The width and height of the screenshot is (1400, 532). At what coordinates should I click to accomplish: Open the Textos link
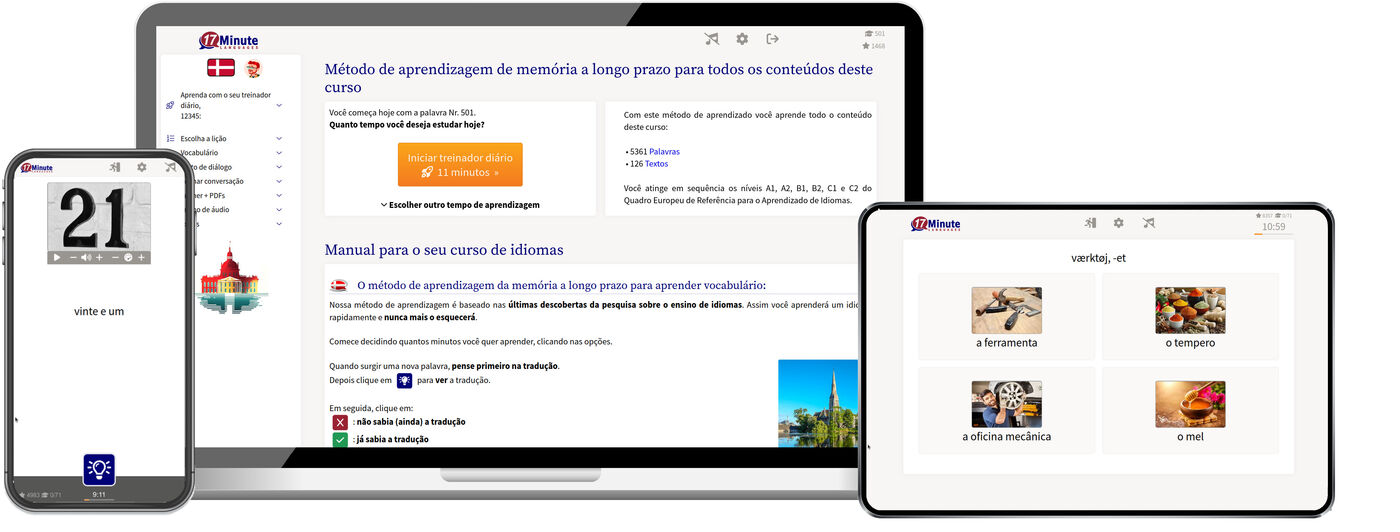point(656,163)
